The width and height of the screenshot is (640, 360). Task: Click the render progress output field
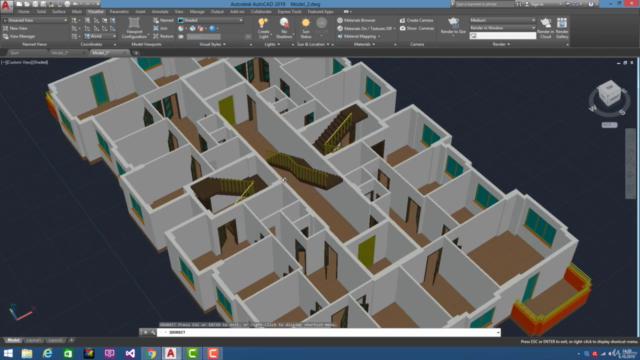point(503,36)
